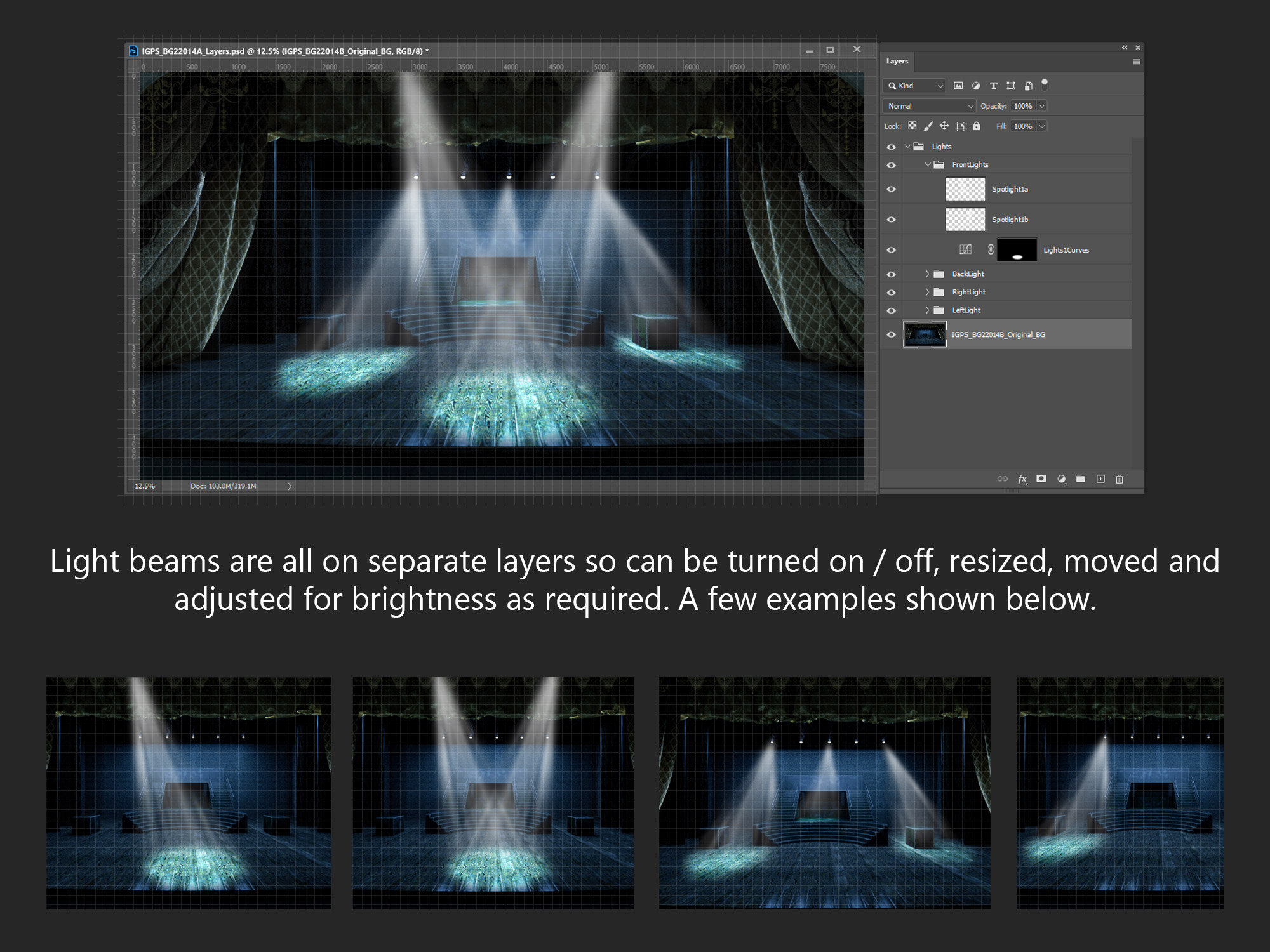
Task: Open the Normal blend mode dropdown
Action: [929, 106]
